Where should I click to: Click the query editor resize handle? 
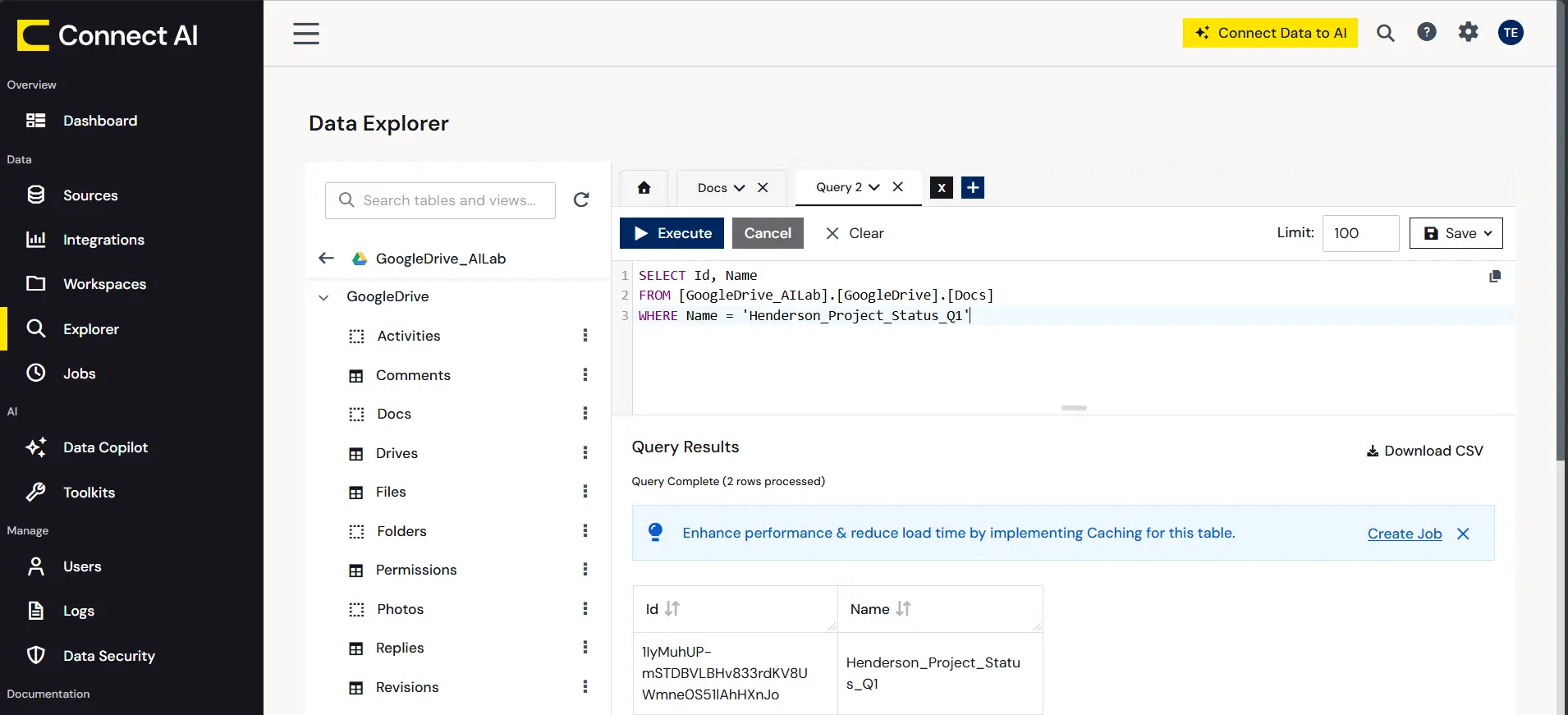1074,408
